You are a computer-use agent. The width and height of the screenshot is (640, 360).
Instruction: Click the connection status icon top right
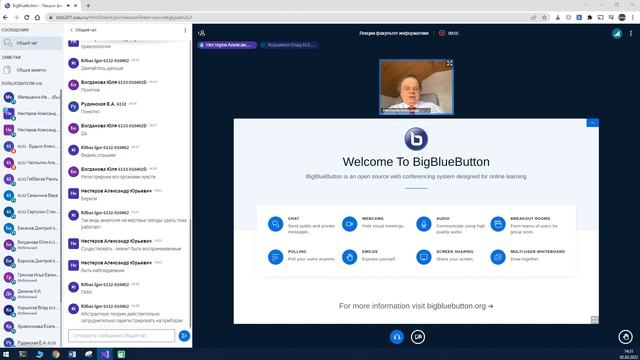(x=617, y=33)
